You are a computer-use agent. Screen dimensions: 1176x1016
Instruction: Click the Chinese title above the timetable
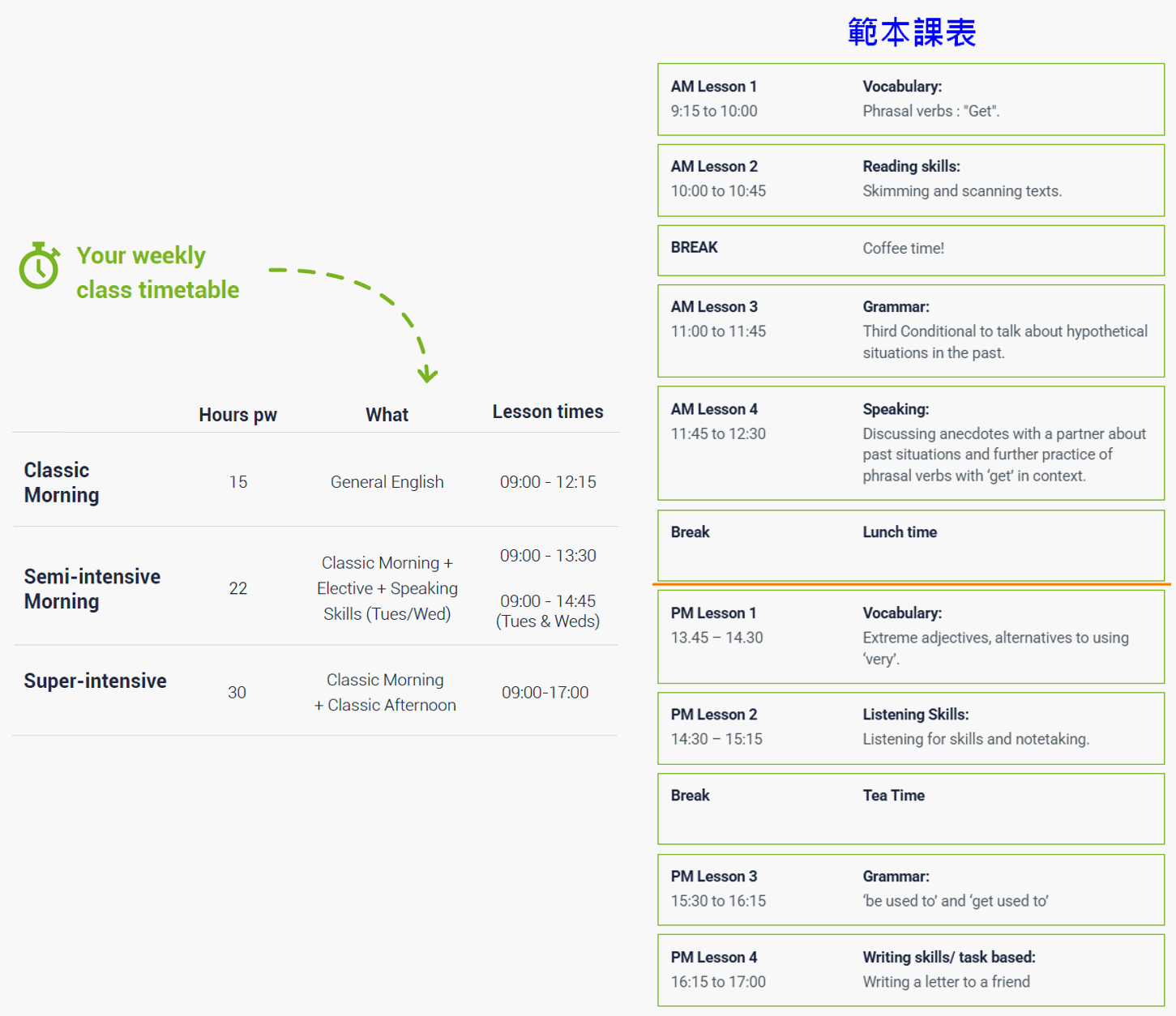tap(912, 32)
